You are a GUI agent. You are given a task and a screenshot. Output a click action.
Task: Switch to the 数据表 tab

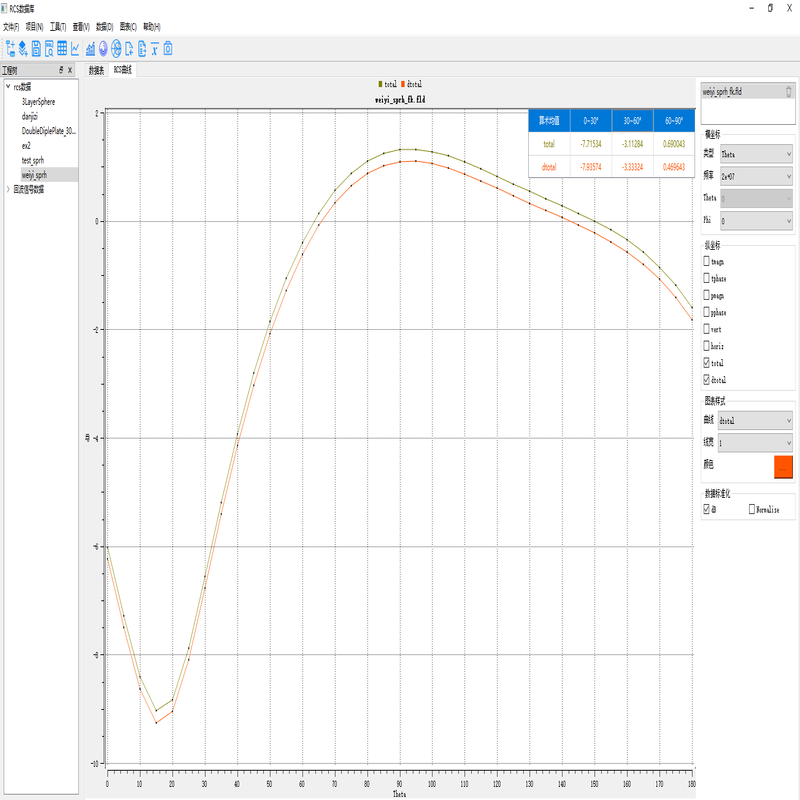pyautogui.click(x=96, y=70)
